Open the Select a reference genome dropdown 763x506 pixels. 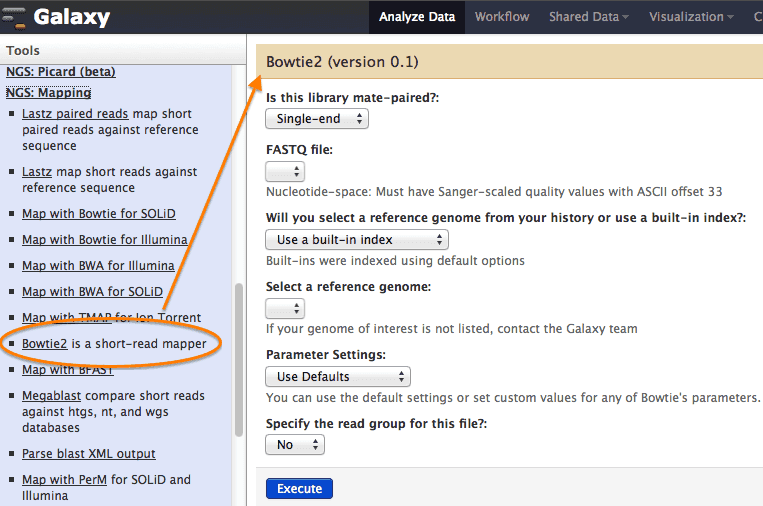[x=285, y=308]
